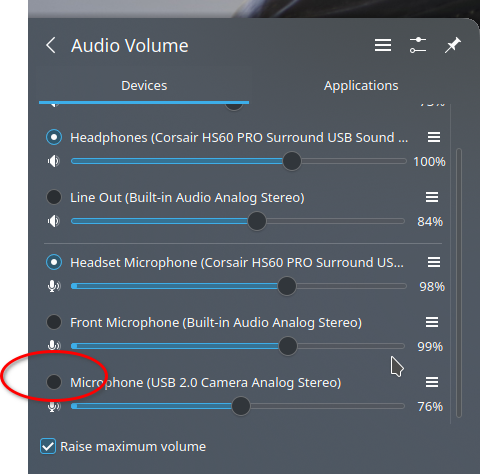Image resolution: width=480 pixels, height=474 pixels.
Task: Click the Line Out volume slider handle
Action: (257, 221)
